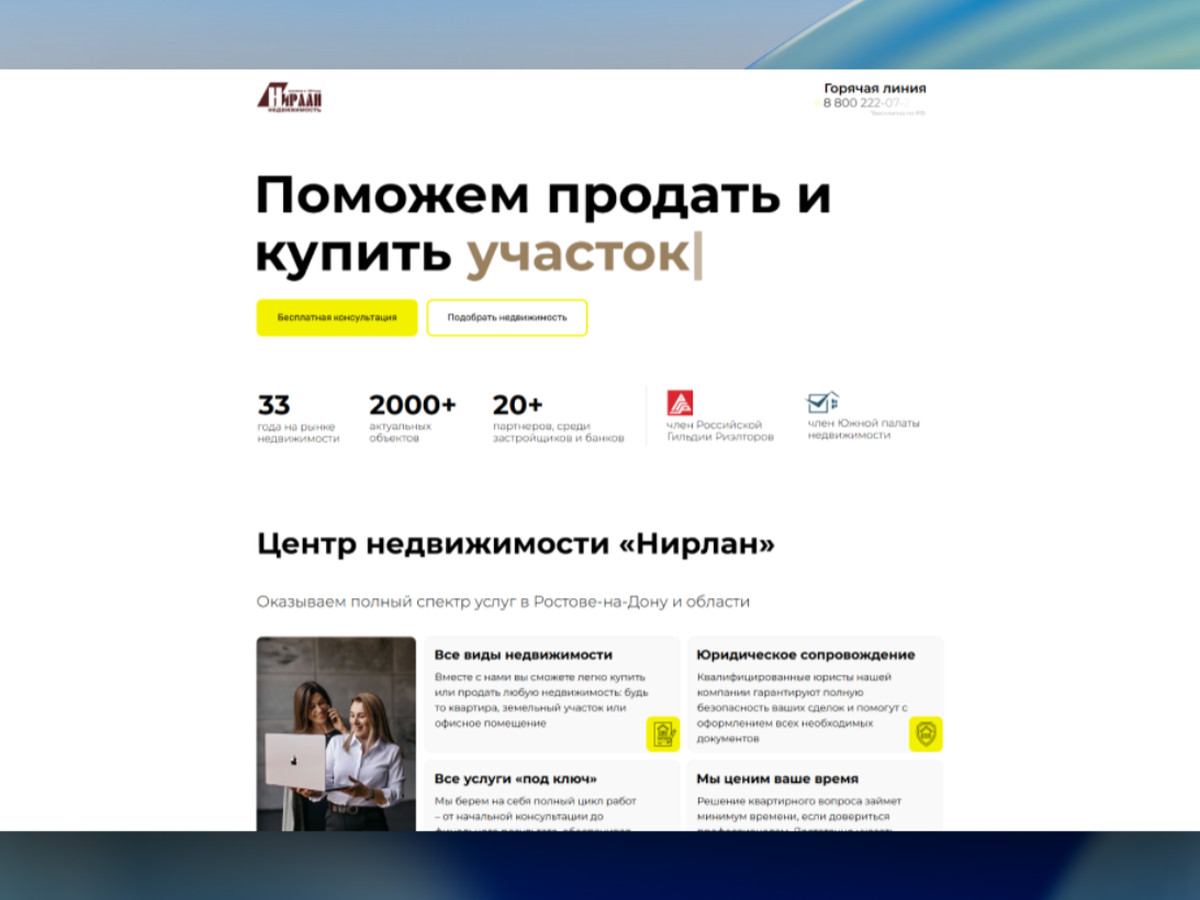Click the Юридическое сопровождение card title

click(806, 655)
